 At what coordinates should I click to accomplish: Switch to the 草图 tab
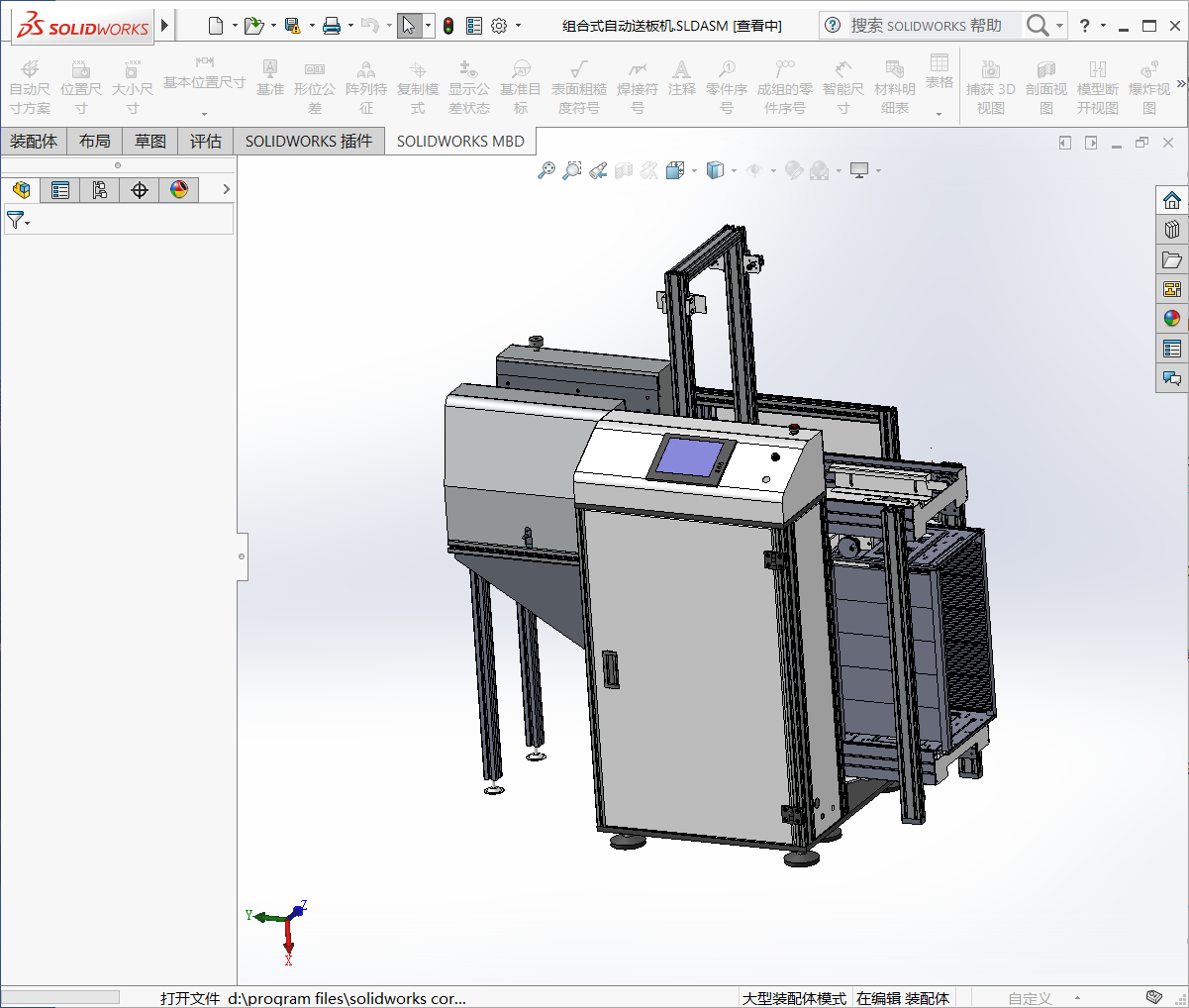150,142
